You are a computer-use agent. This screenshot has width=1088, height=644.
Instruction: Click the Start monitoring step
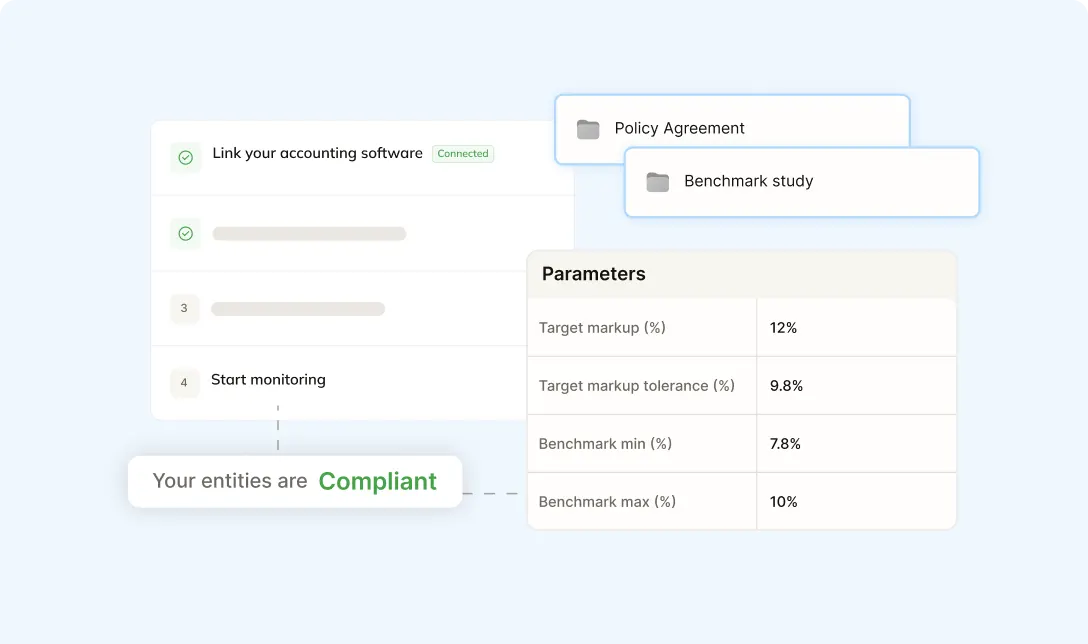click(268, 380)
